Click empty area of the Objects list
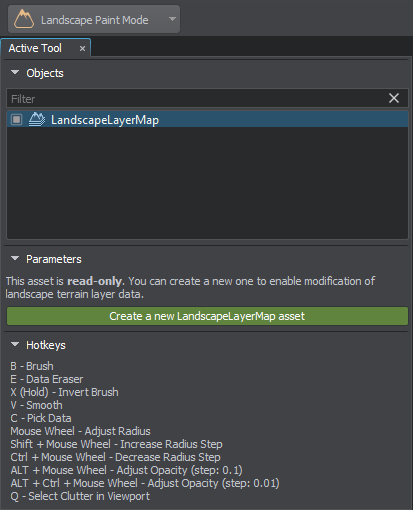This screenshot has width=413, height=510. tap(207, 183)
